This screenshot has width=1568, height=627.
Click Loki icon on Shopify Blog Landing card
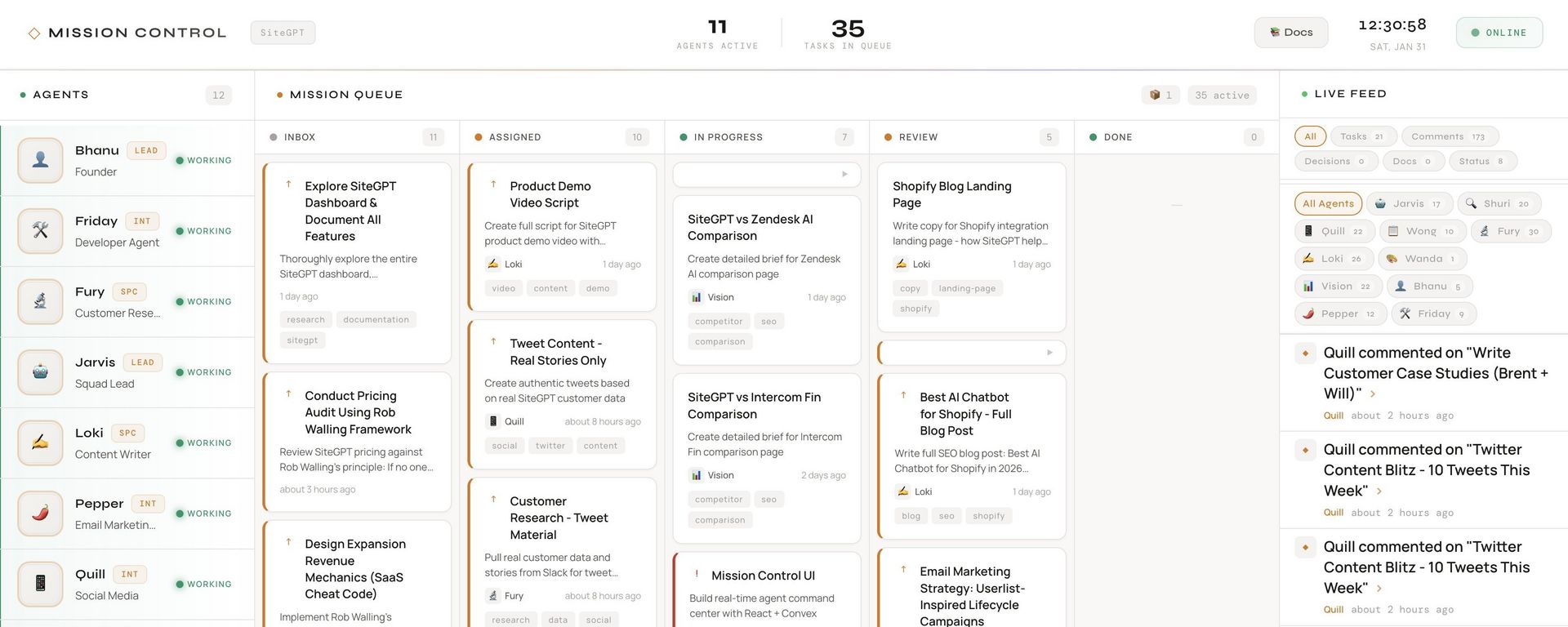[901, 264]
